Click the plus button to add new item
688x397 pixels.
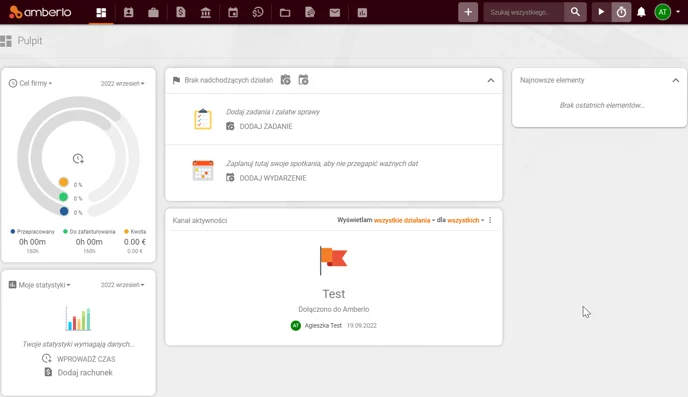(x=468, y=12)
